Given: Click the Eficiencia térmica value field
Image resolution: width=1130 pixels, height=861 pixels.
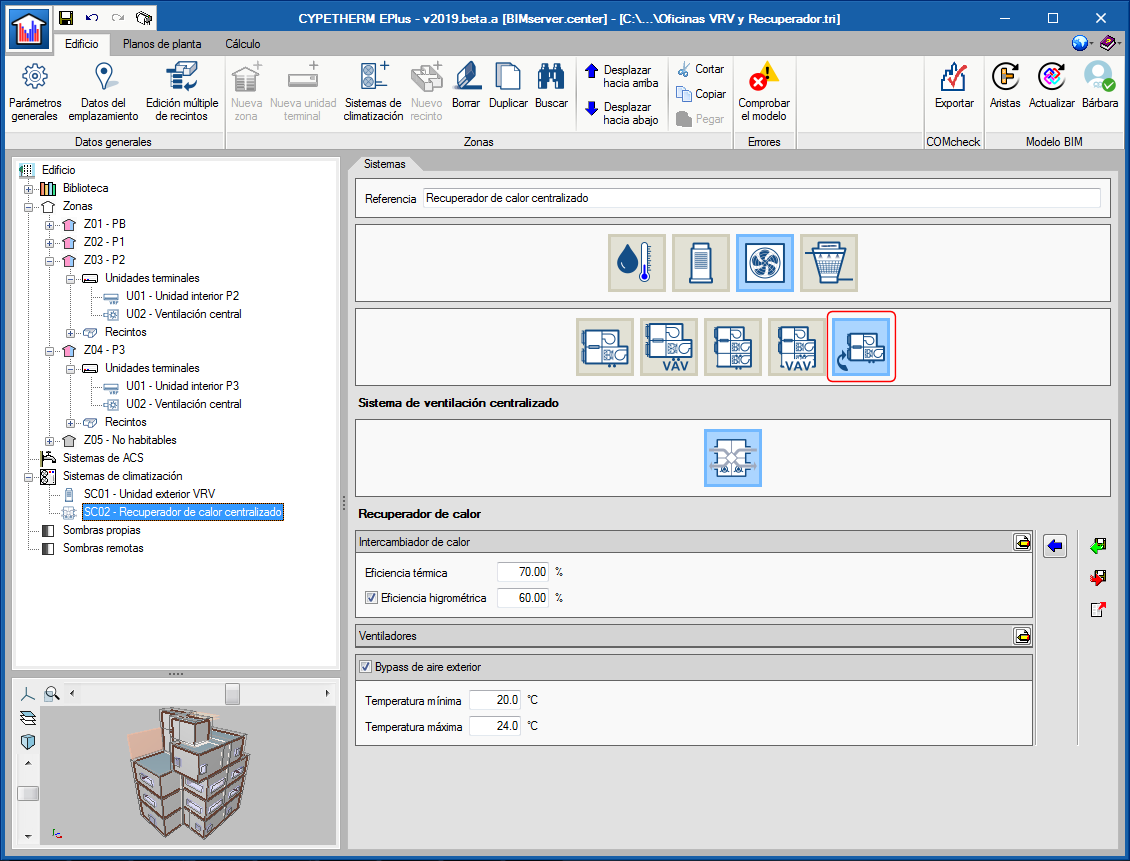Looking at the screenshot, I should [x=522, y=572].
